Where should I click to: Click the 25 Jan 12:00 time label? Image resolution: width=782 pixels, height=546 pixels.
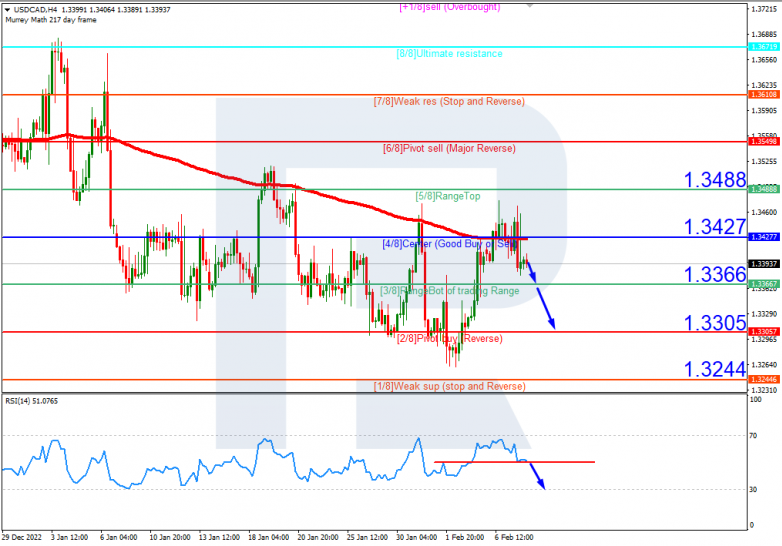click(x=367, y=537)
